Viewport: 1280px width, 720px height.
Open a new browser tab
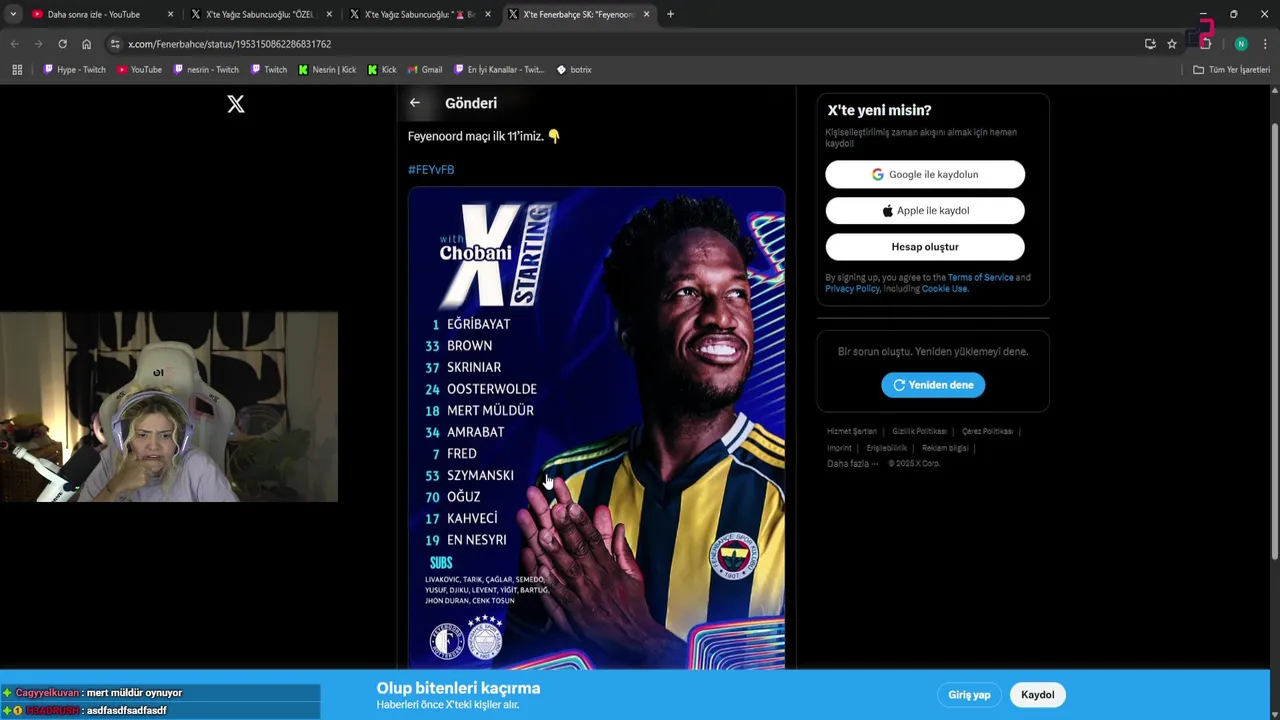pyautogui.click(x=670, y=14)
